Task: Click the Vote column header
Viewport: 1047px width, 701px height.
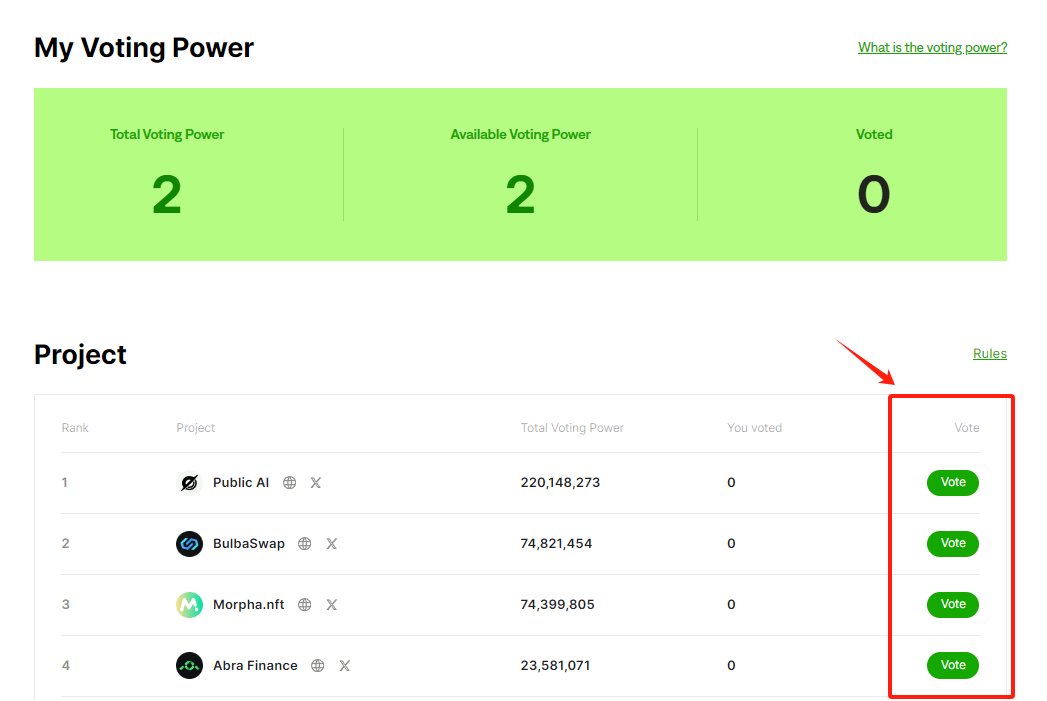Action: point(967,428)
